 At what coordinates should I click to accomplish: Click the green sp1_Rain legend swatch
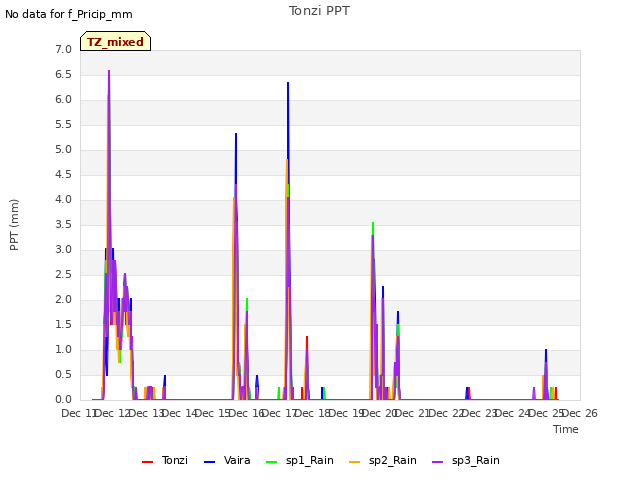pos(271,462)
